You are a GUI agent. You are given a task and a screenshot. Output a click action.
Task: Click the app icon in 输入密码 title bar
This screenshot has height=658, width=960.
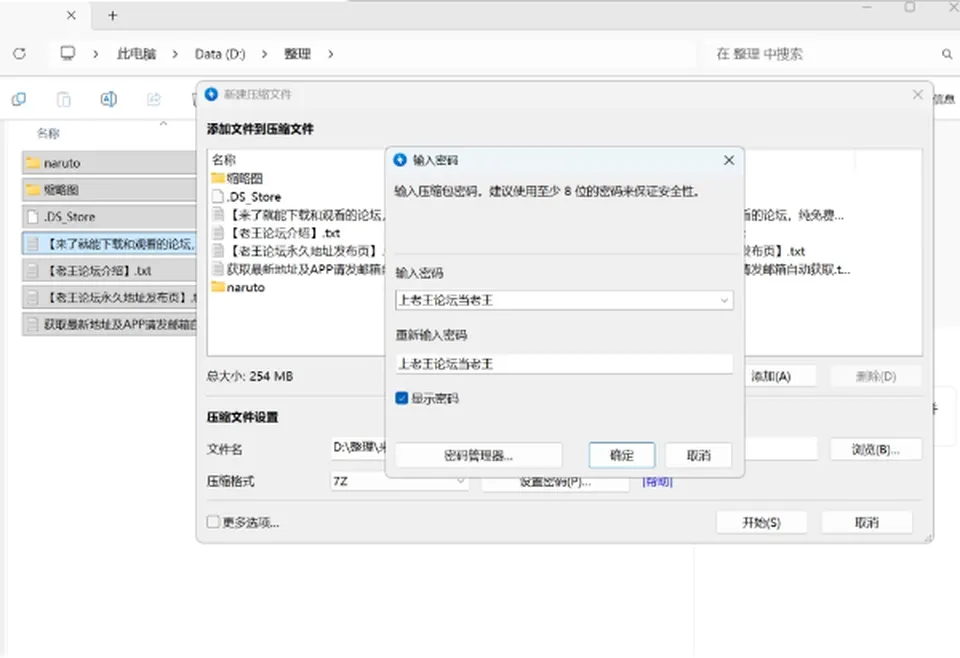point(400,160)
